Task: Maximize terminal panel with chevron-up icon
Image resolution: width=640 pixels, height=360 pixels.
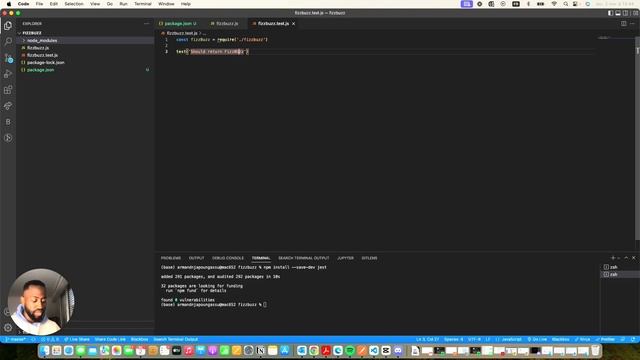Action: tap(626, 258)
